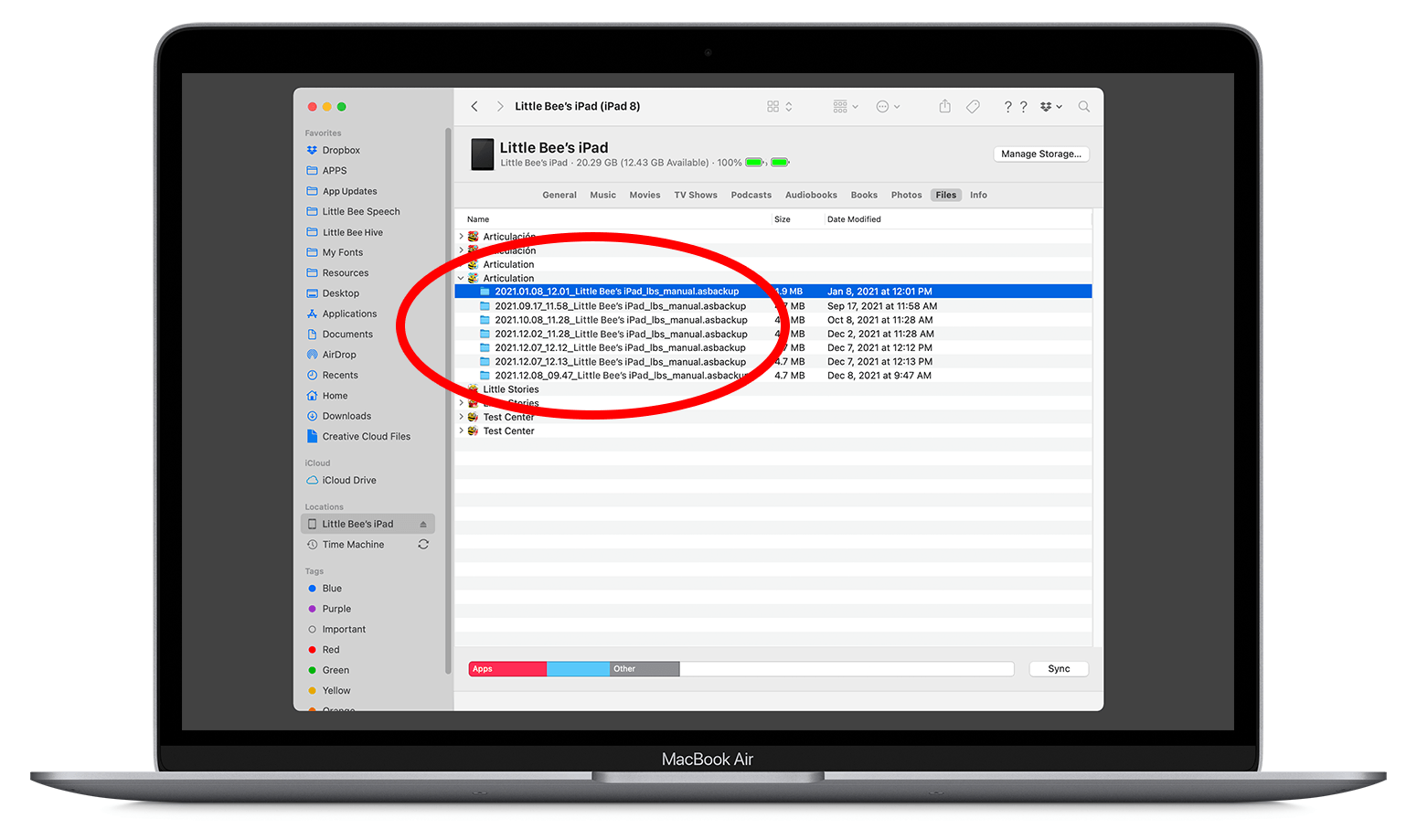Open the My Fonts sidebar folder
This screenshot has height=840, width=1417.
pyautogui.click(x=343, y=252)
